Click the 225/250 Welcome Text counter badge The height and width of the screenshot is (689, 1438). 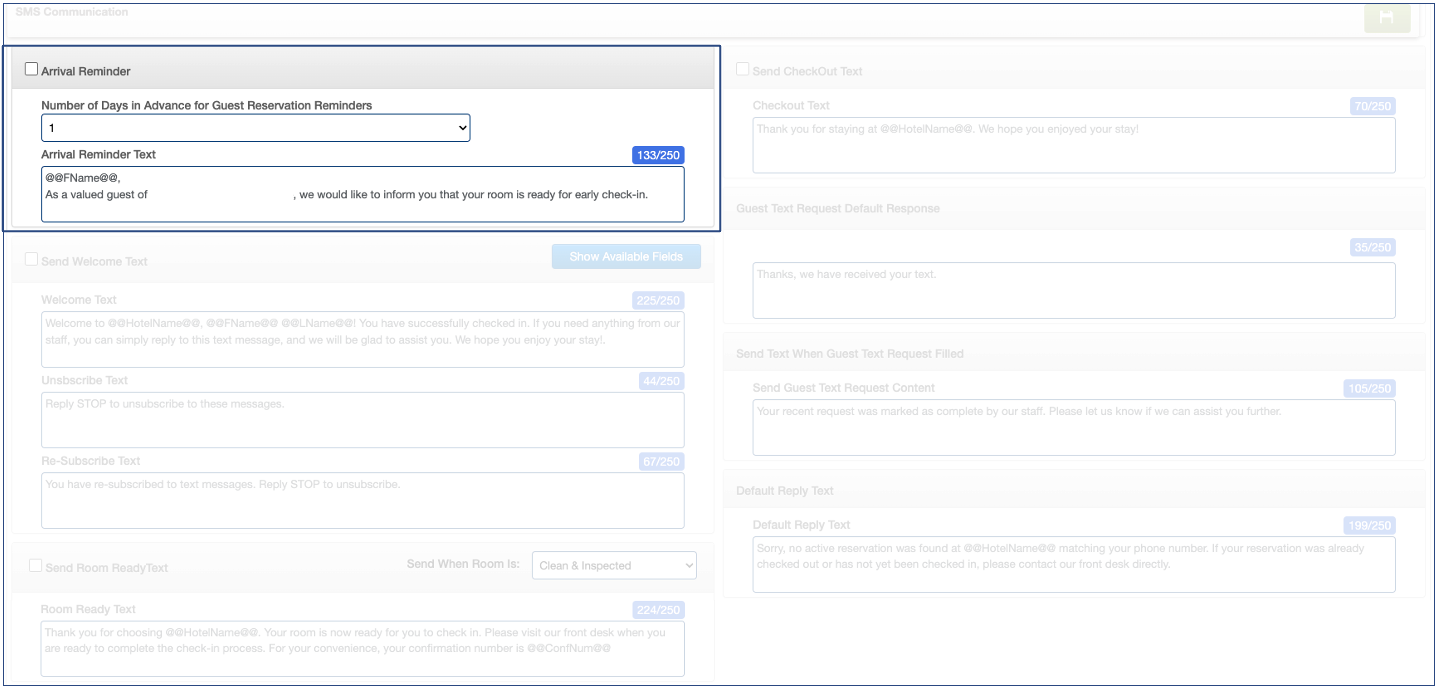[658, 300]
